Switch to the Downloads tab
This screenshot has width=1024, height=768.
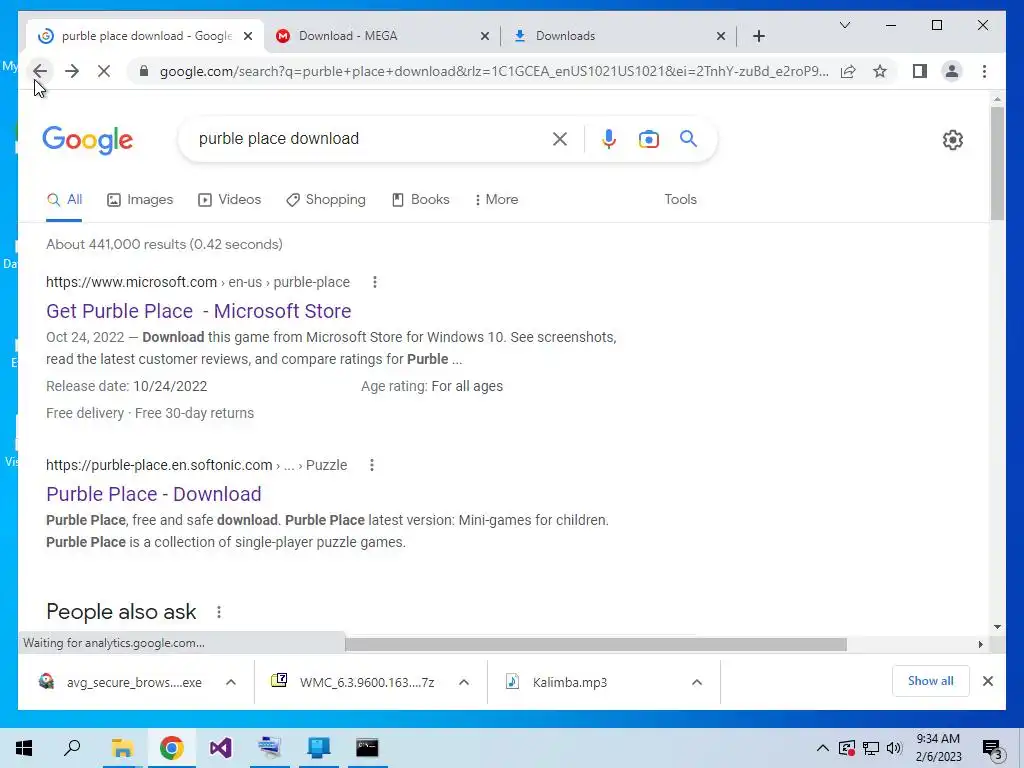click(617, 36)
